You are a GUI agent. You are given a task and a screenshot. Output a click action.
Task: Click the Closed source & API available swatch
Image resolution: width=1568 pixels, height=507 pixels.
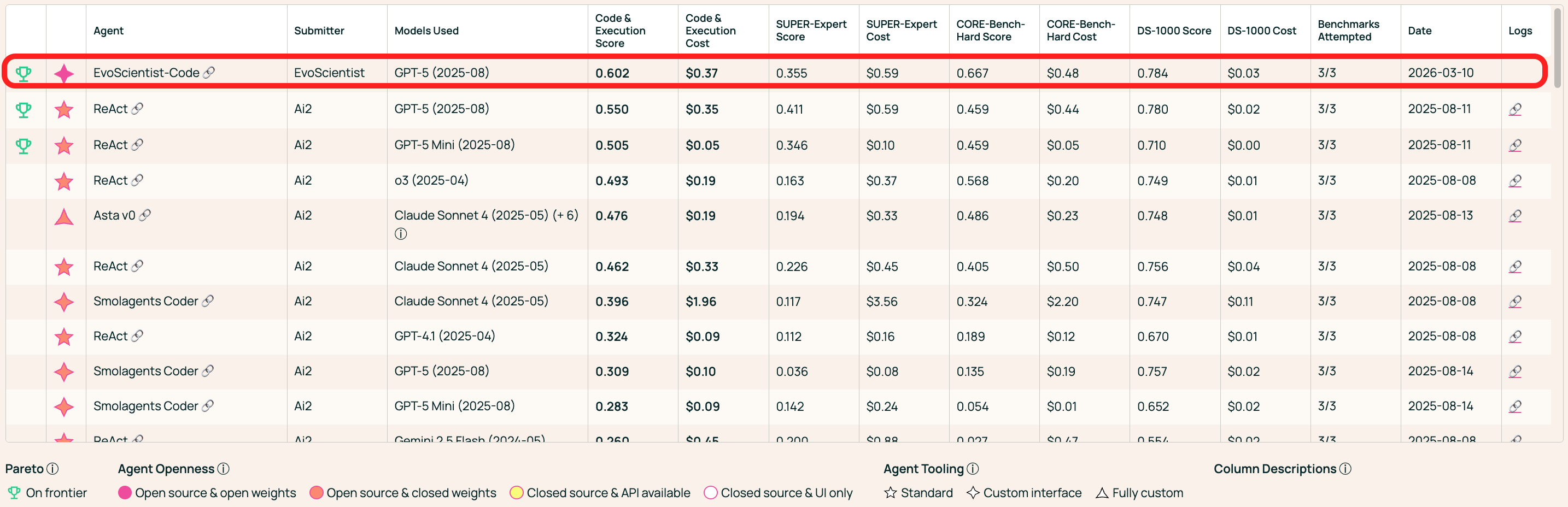point(516,492)
